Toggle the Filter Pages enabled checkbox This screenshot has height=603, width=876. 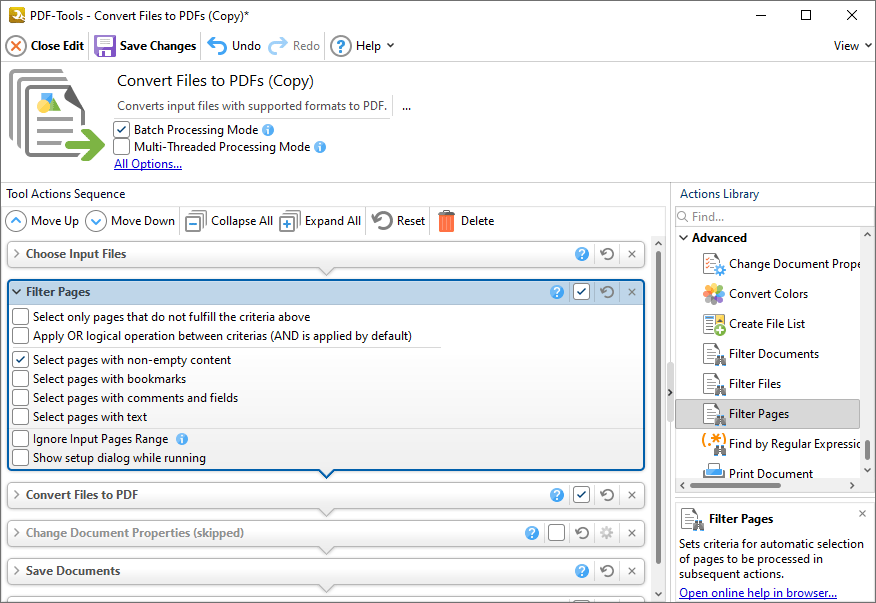tap(582, 292)
